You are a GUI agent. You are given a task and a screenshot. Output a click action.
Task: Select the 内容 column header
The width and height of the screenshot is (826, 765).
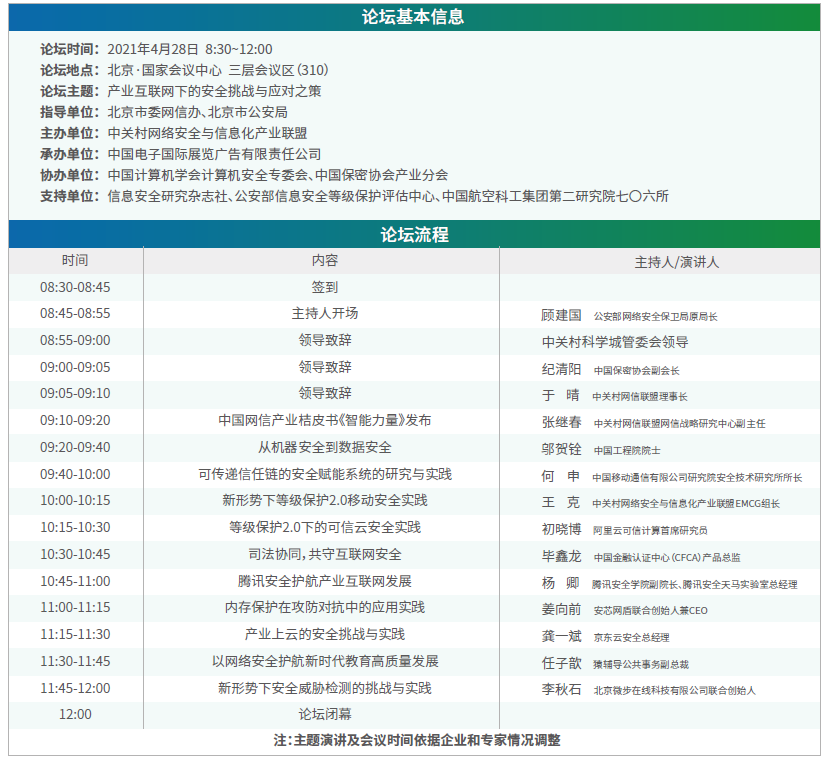tap(324, 261)
